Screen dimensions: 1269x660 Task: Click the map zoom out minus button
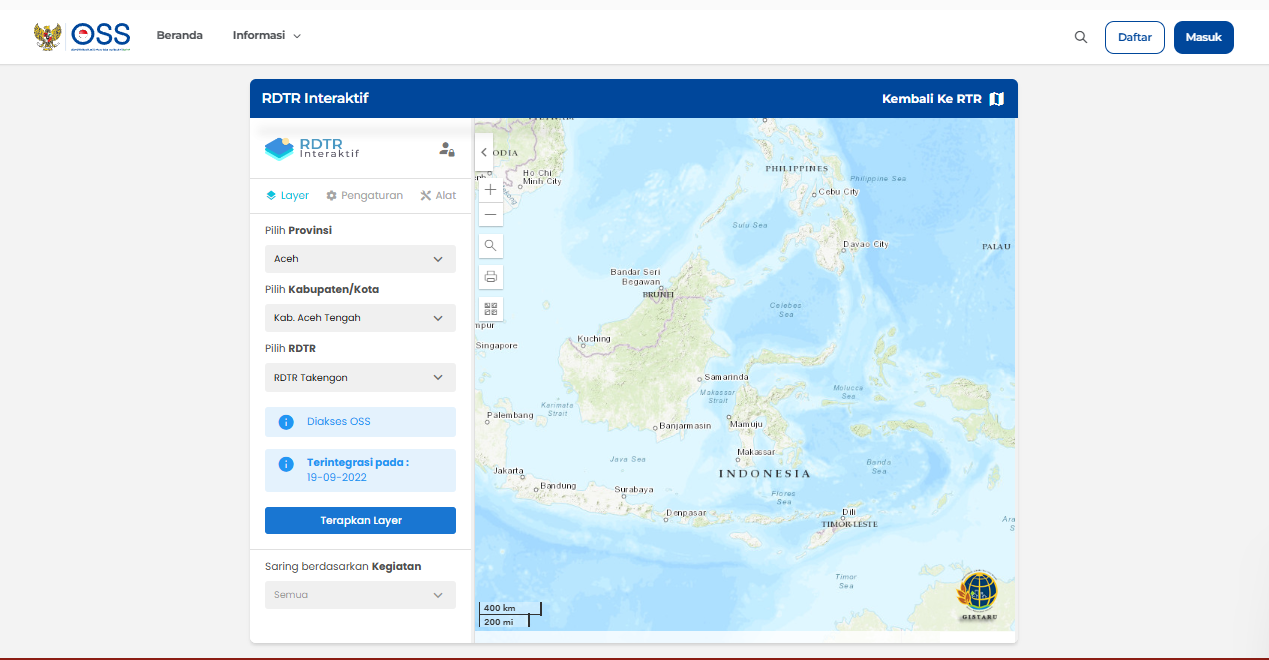click(490, 214)
